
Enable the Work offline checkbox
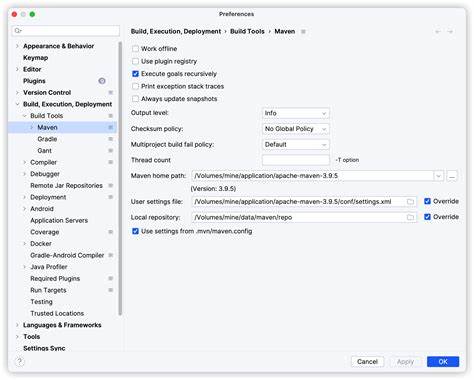coord(135,49)
